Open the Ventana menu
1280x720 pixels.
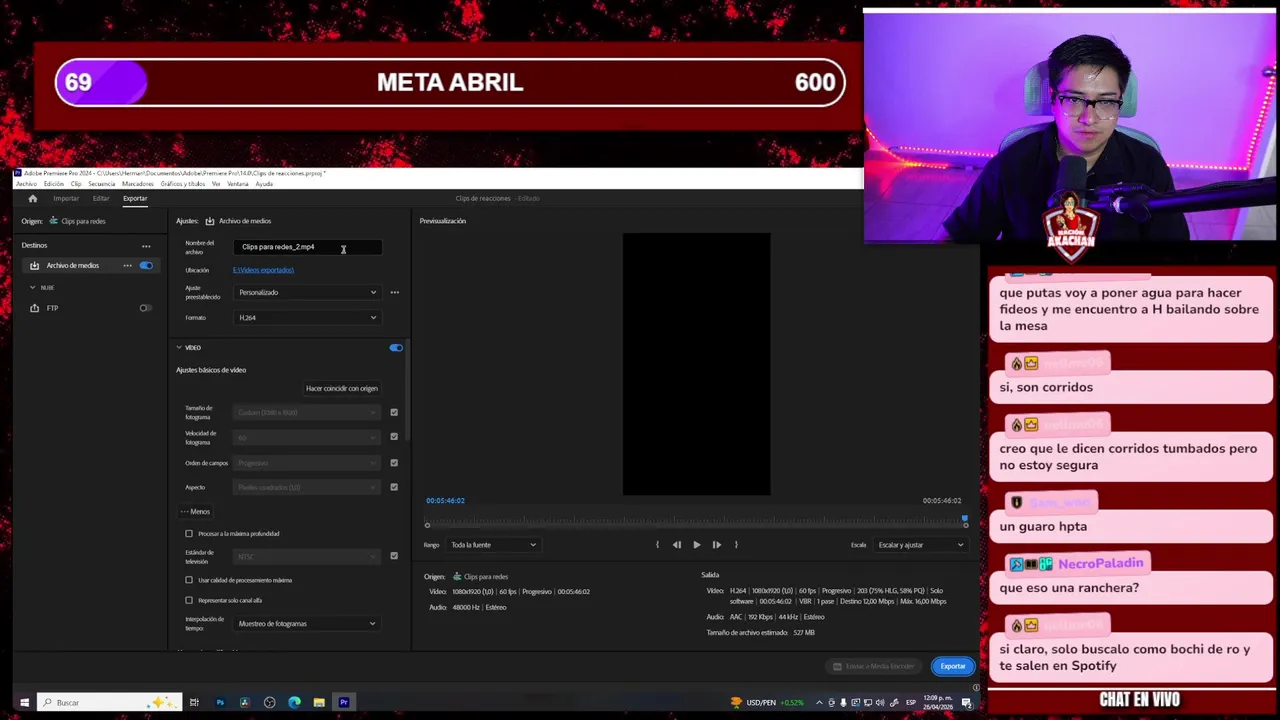238,184
